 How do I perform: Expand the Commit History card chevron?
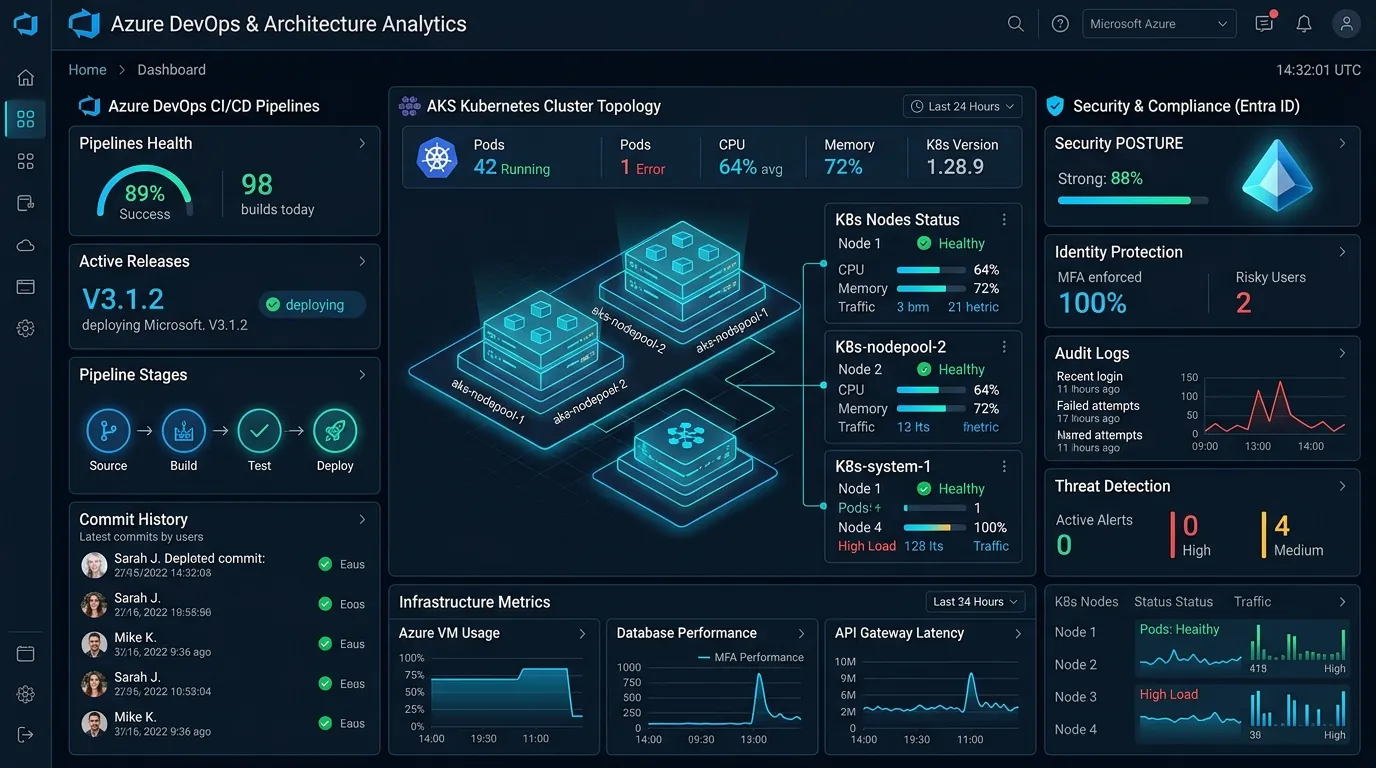[362, 519]
